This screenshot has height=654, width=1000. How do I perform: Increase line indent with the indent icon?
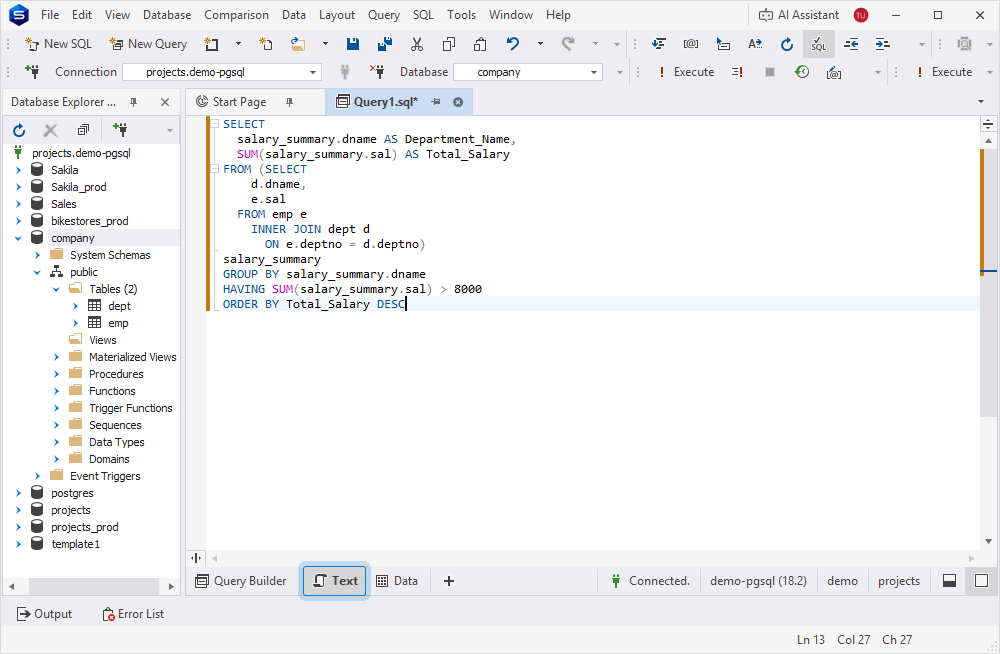pos(883,44)
